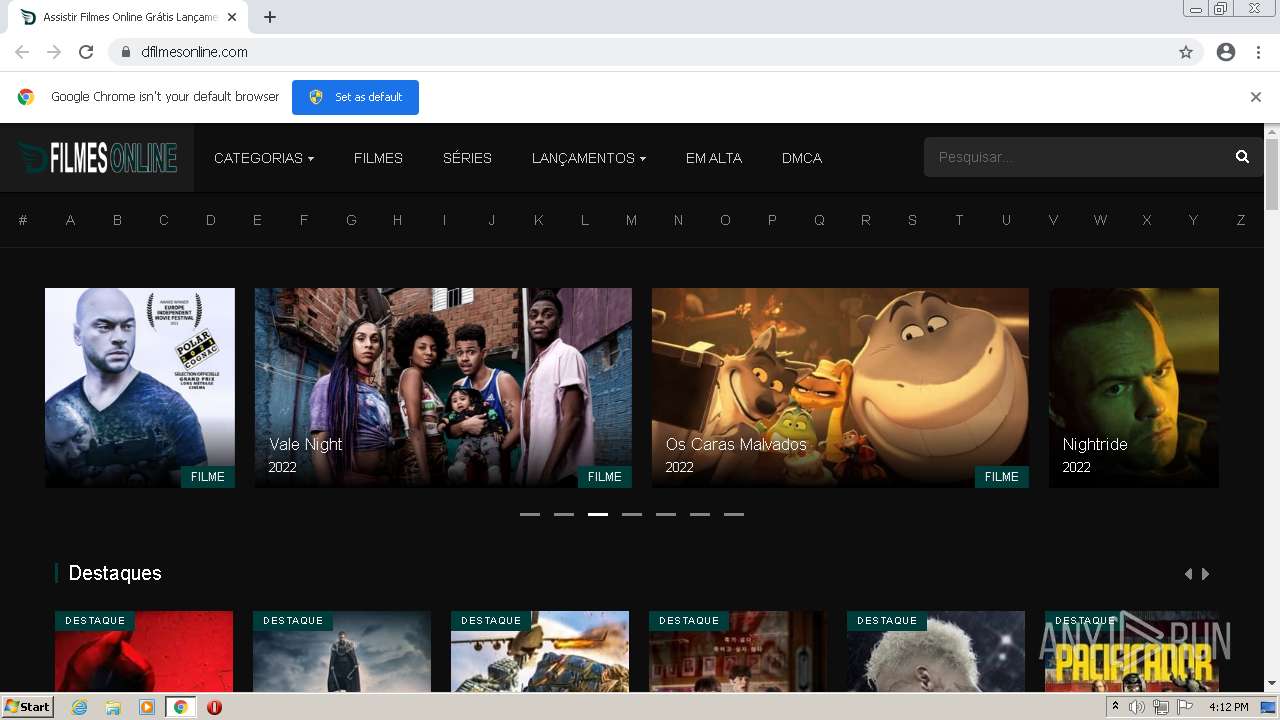
Task: Launch Internet Explorer from taskbar
Action: tap(79, 707)
